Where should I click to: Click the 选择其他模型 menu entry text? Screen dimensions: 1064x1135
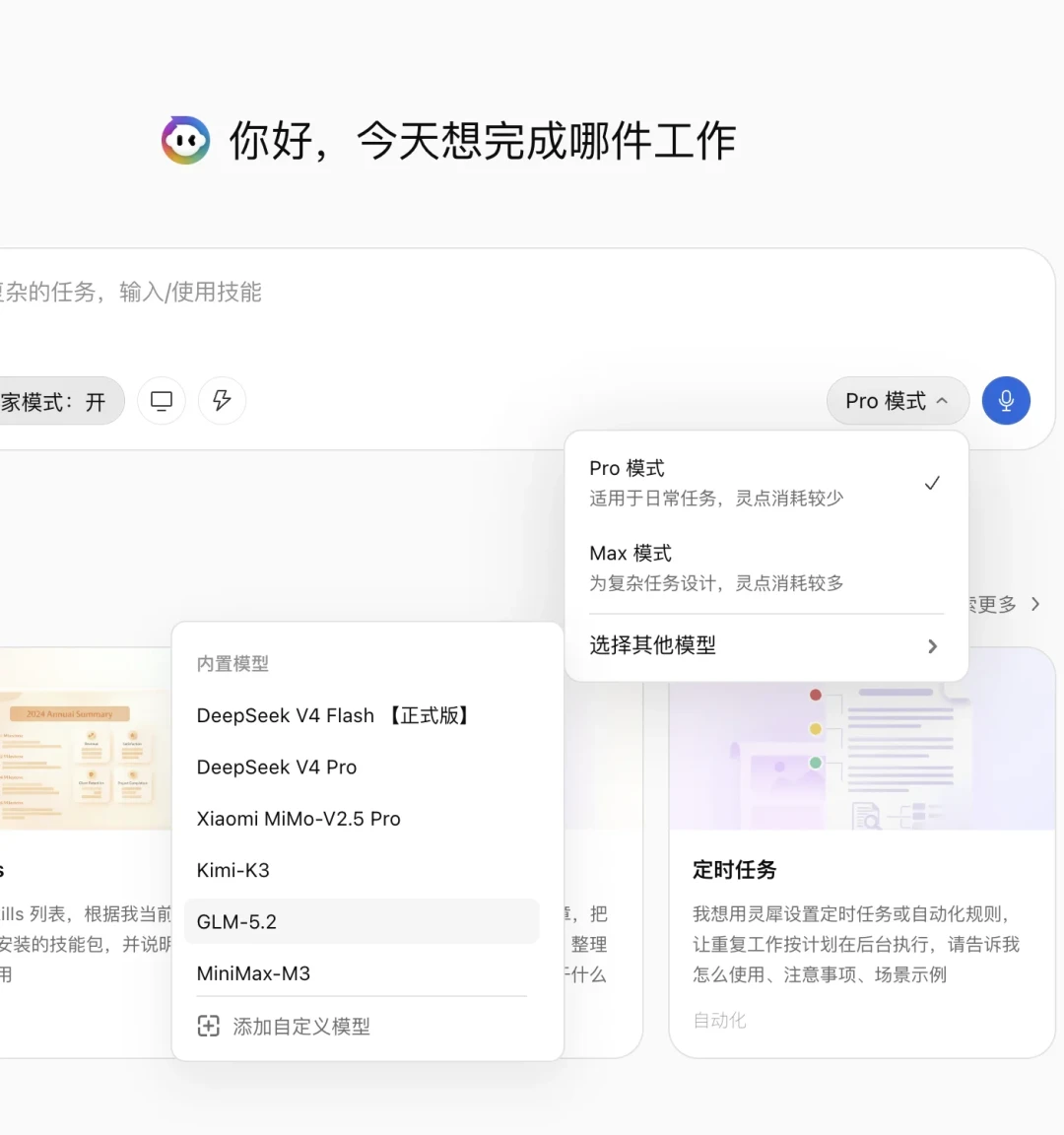click(652, 645)
